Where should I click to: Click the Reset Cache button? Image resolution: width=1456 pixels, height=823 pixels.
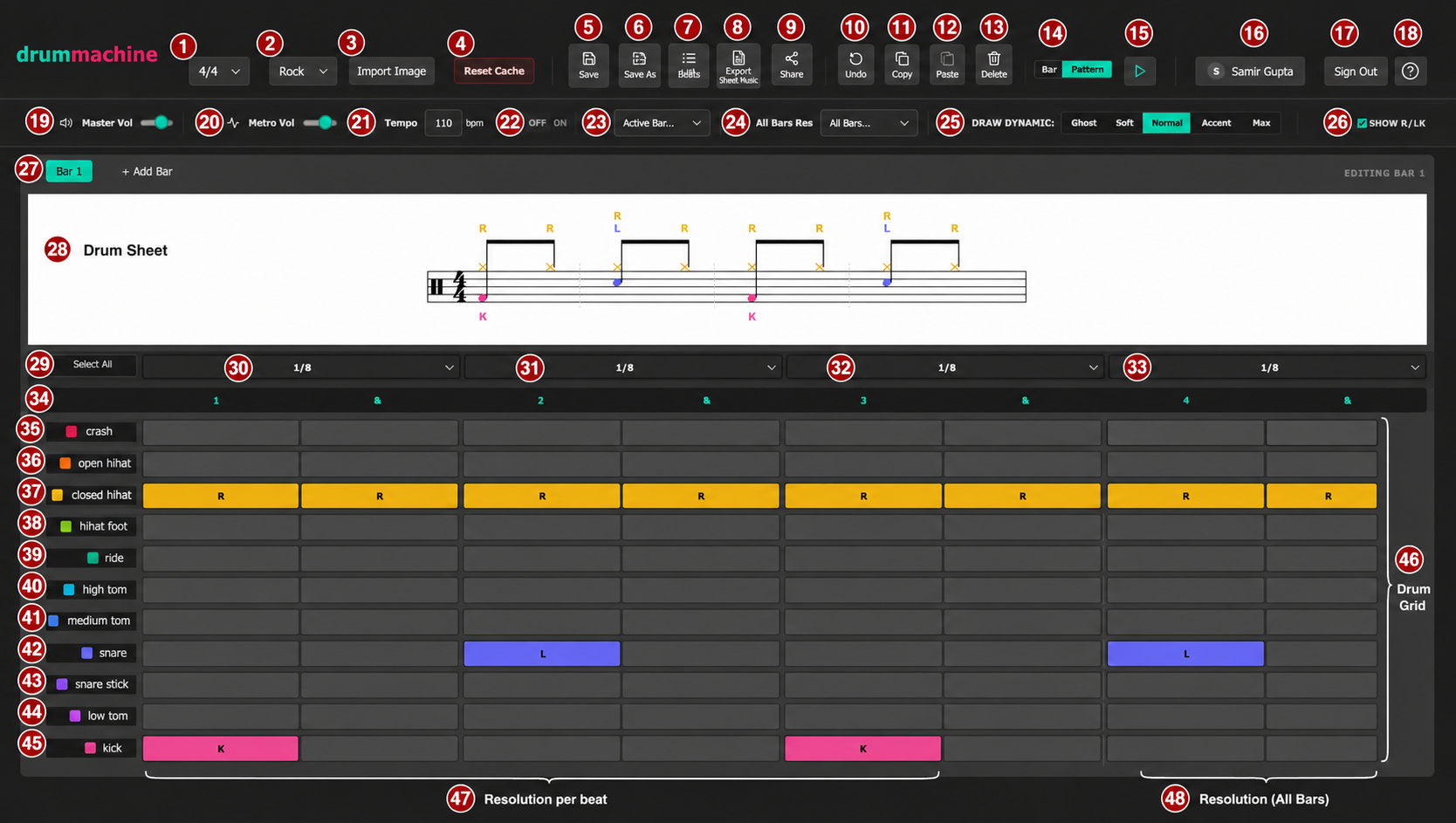494,71
